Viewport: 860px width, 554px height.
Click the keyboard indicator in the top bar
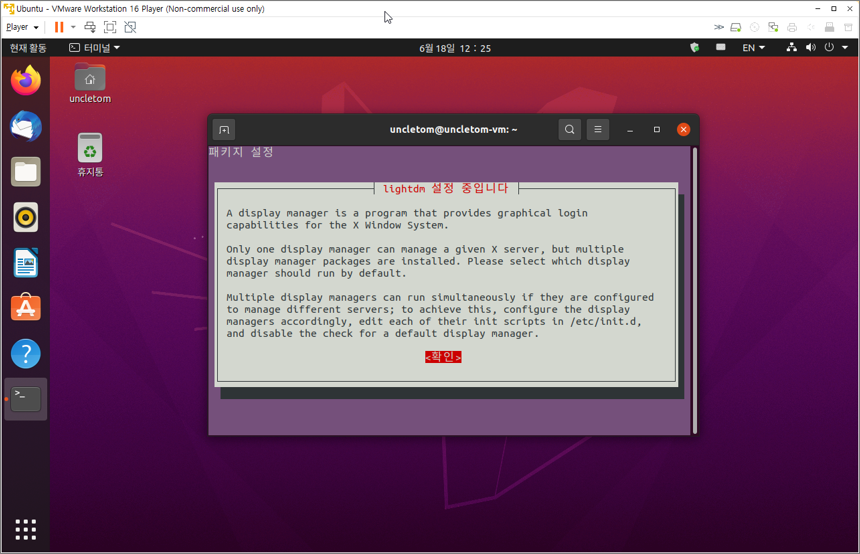pyautogui.click(x=721, y=48)
